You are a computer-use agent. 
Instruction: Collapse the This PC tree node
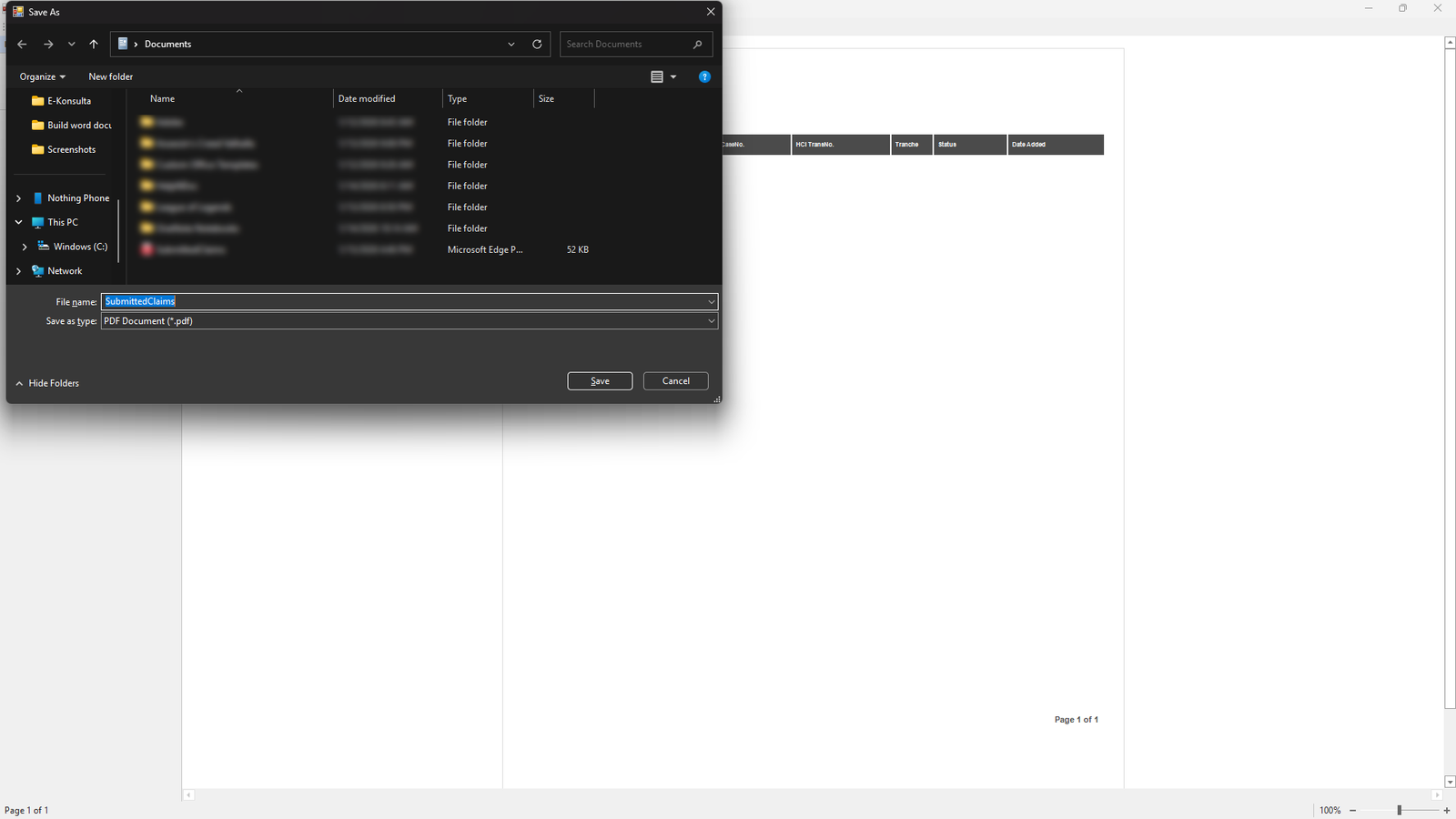tap(18, 222)
